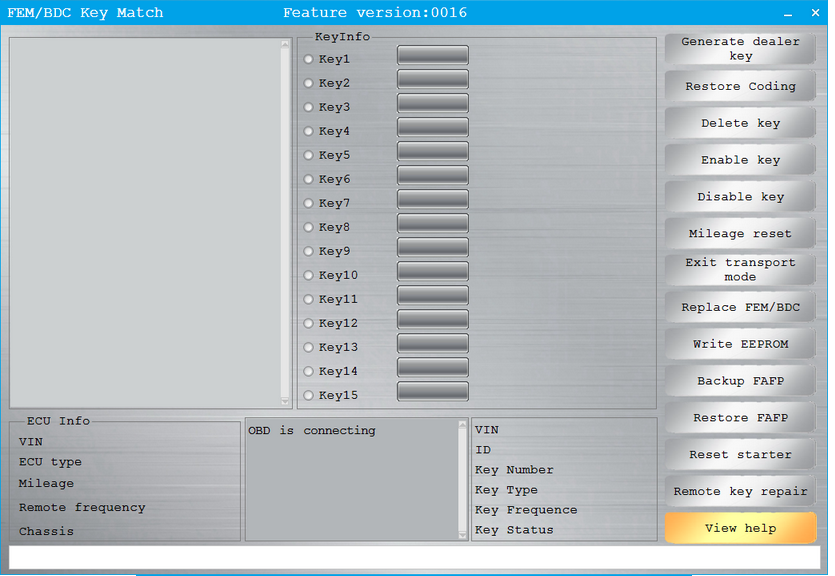Click the Remote key repair button
Viewport: 835px width, 576px height.
coord(740,491)
